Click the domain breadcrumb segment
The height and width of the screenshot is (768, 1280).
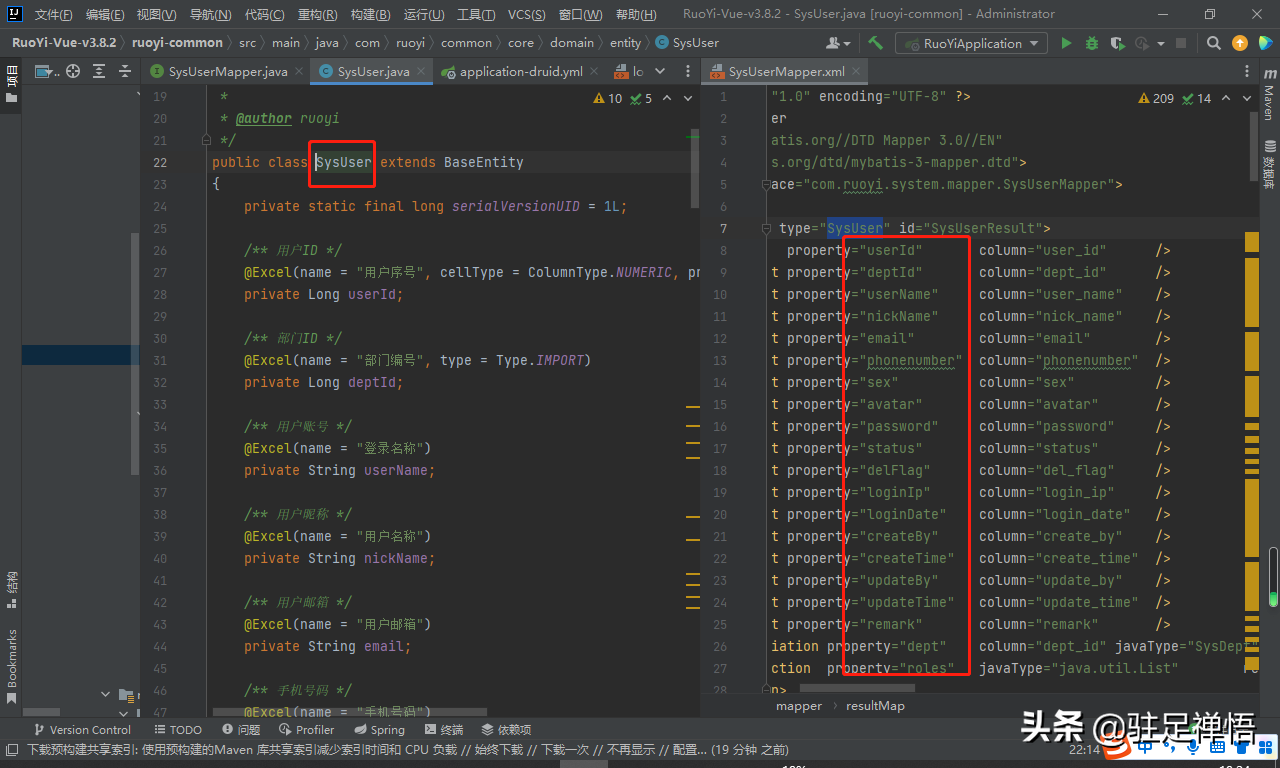coord(572,43)
